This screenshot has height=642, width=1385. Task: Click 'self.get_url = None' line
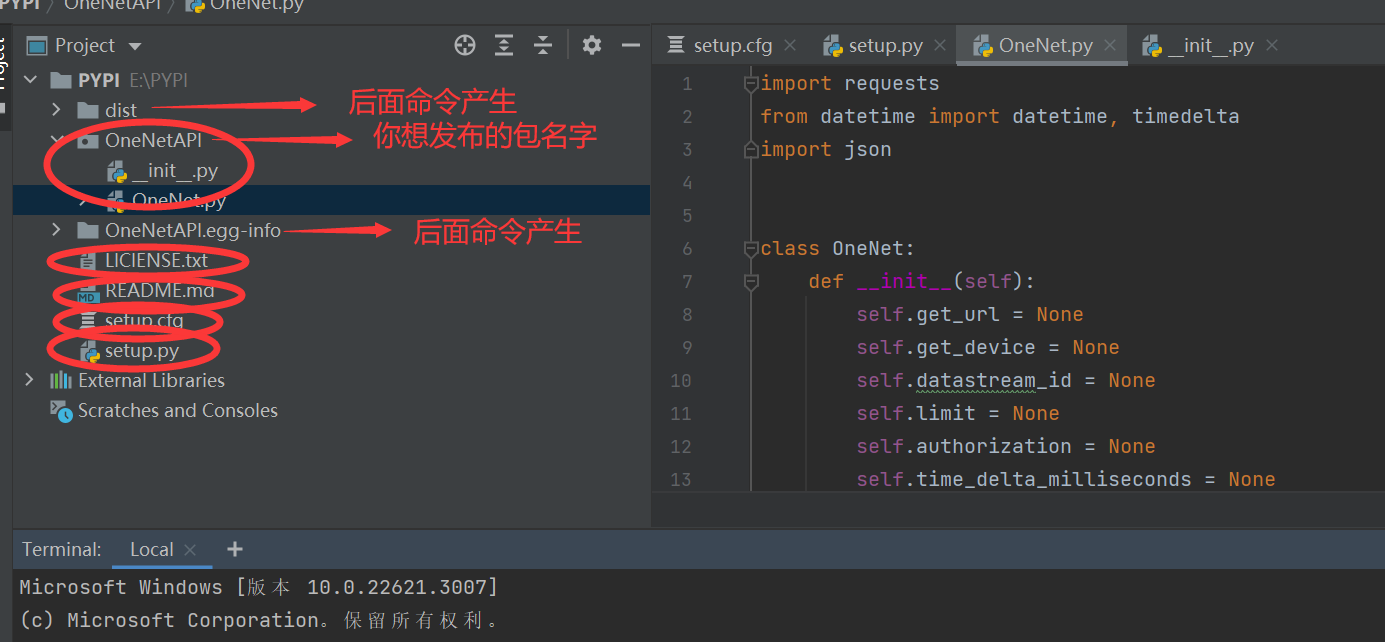click(969, 315)
